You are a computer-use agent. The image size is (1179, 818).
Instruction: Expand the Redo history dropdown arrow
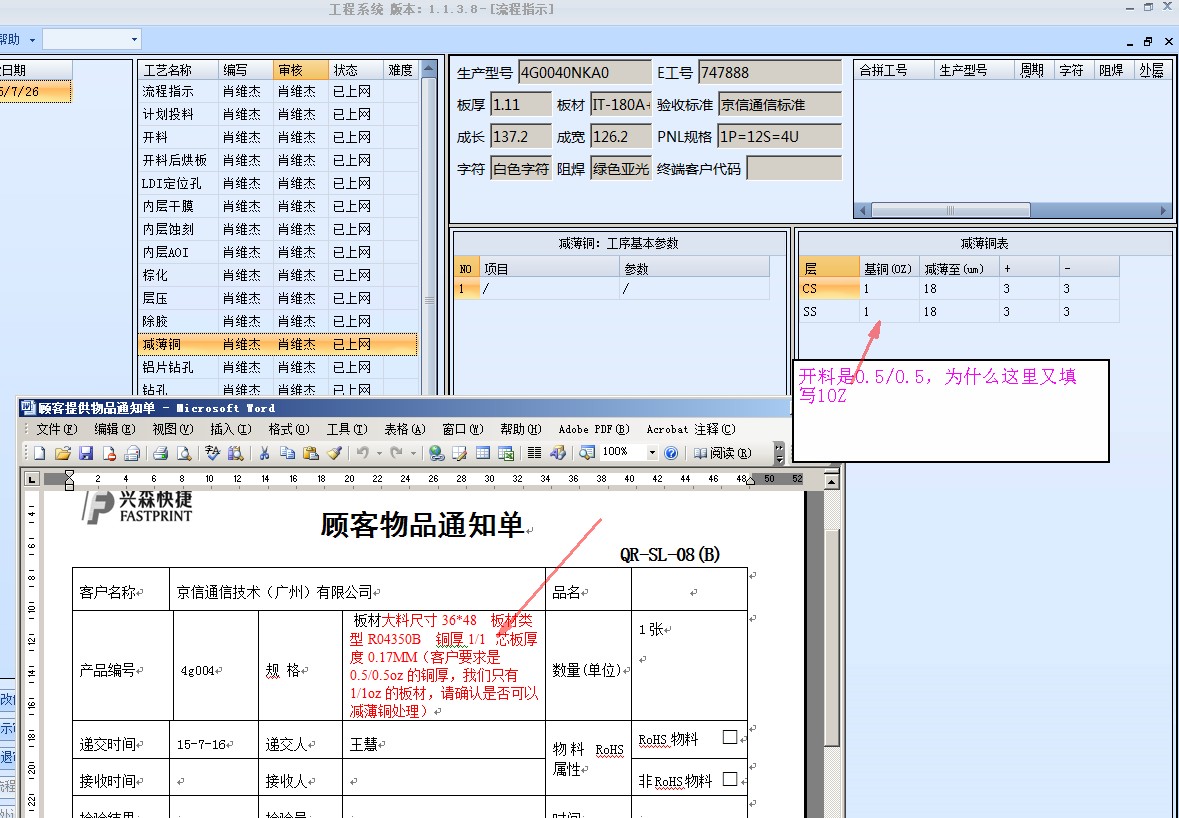click(413, 453)
